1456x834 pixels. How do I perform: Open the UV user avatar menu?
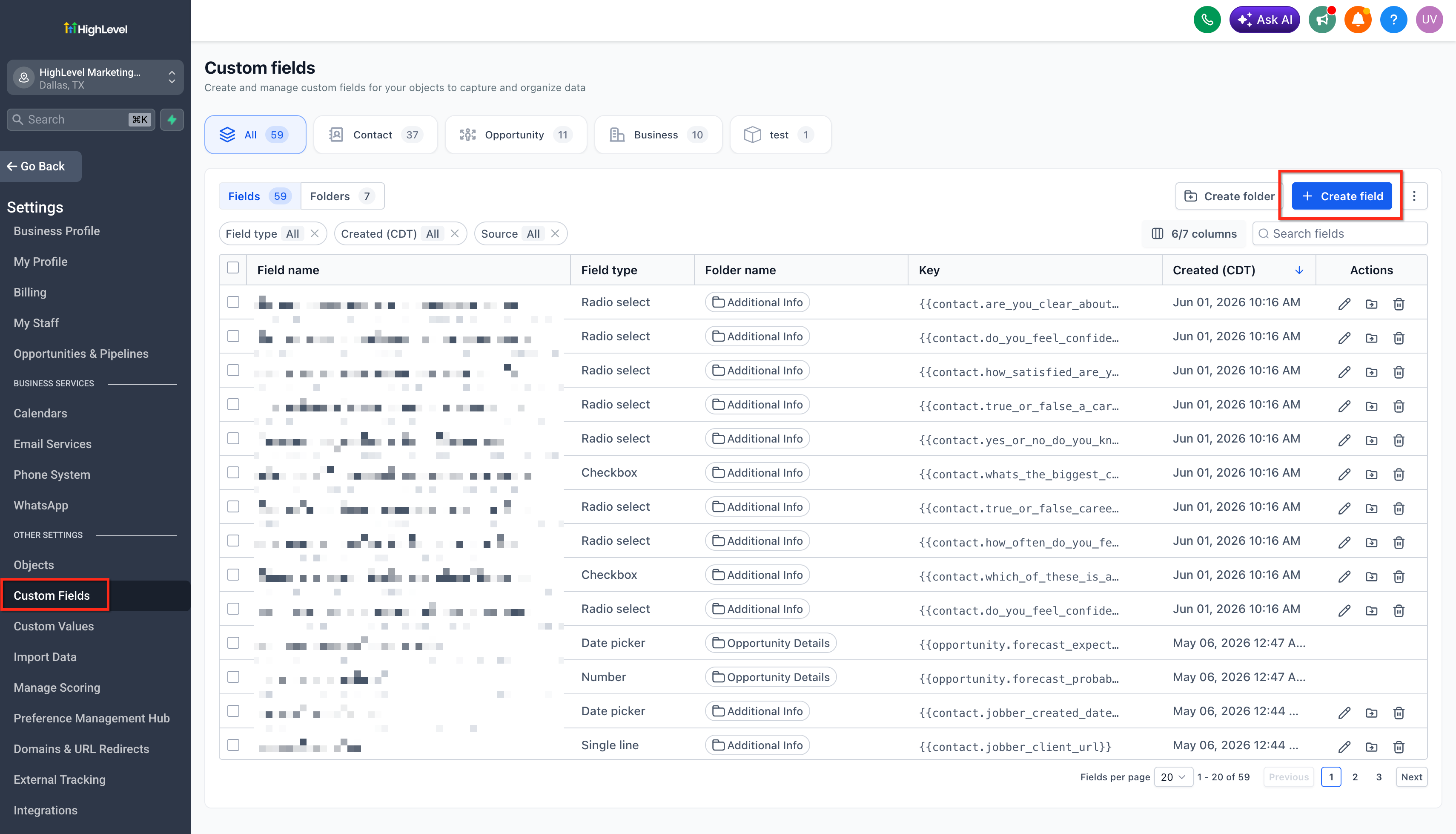pos(1429,20)
